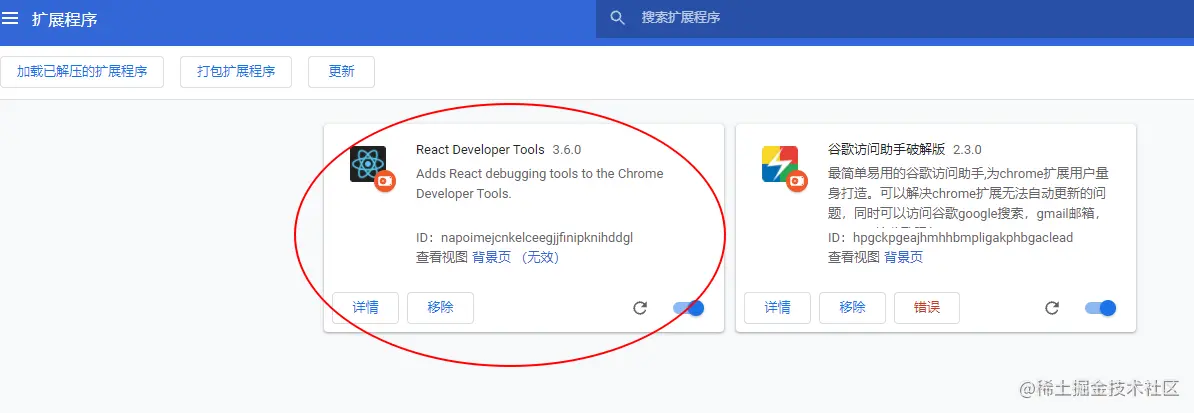The width and height of the screenshot is (1194, 413).
Task: Click the React version number 3.6.0
Action: (567, 149)
